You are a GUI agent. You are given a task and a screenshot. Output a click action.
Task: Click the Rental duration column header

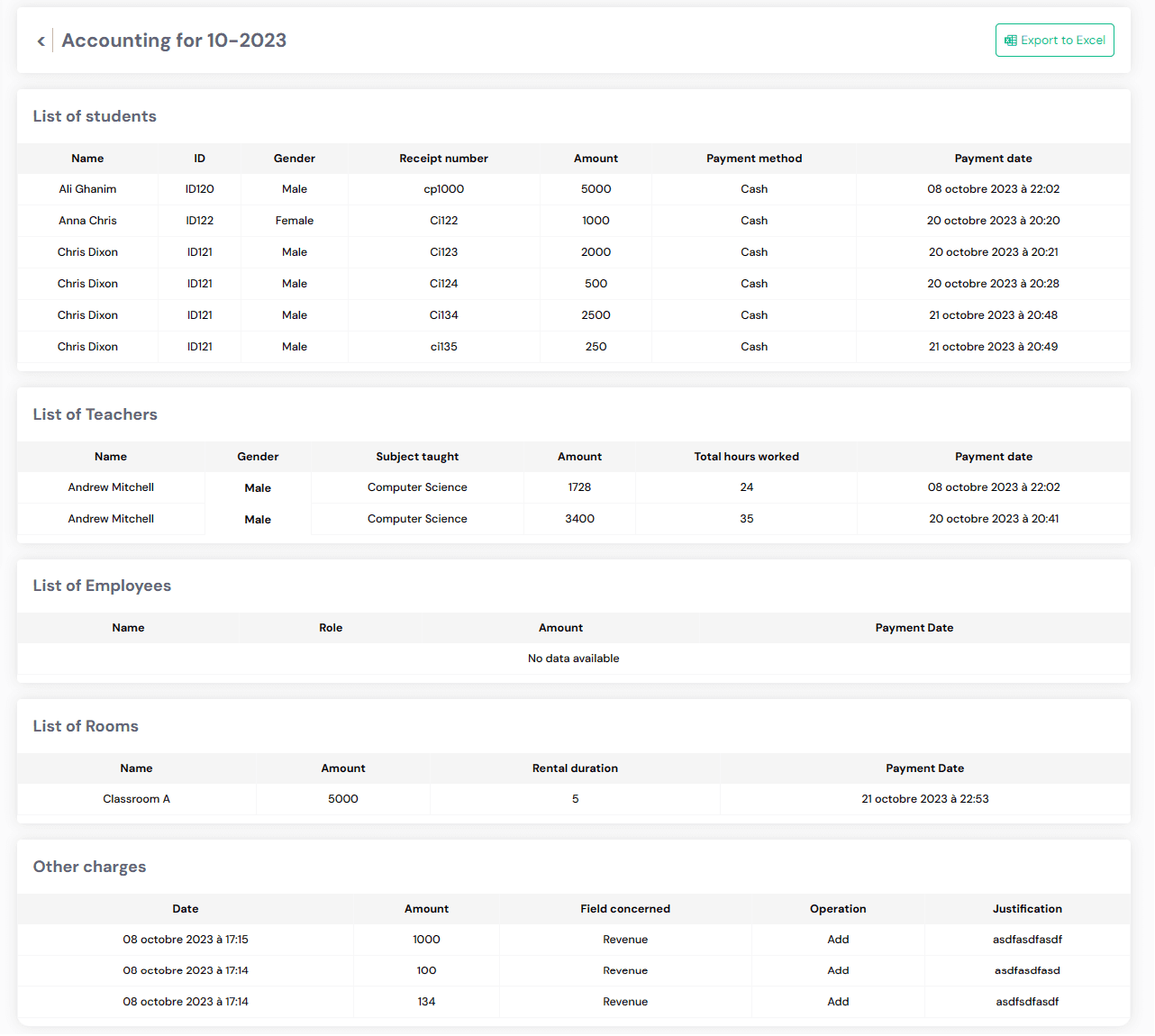(x=575, y=768)
